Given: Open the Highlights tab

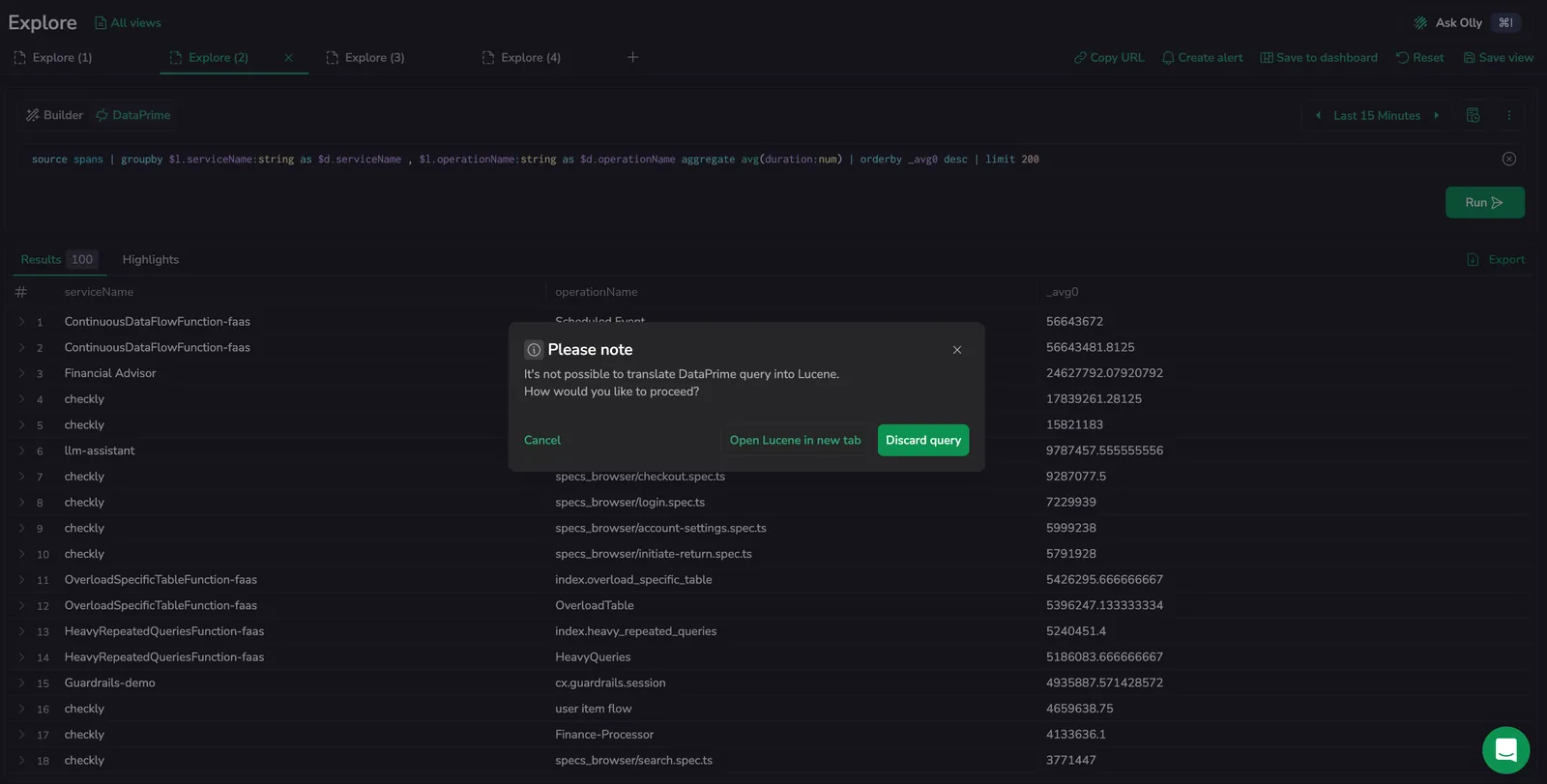Looking at the screenshot, I should tap(151, 259).
